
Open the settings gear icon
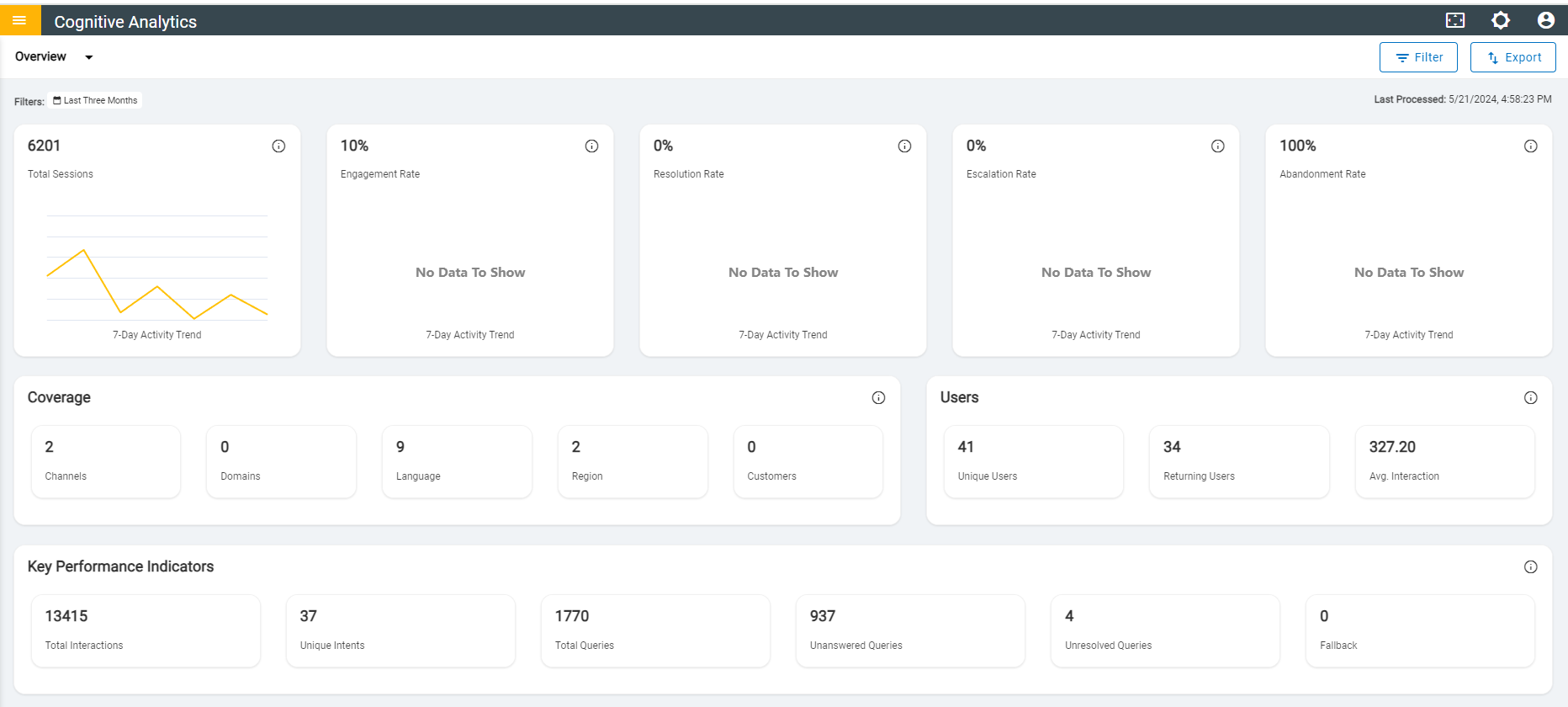[1501, 20]
